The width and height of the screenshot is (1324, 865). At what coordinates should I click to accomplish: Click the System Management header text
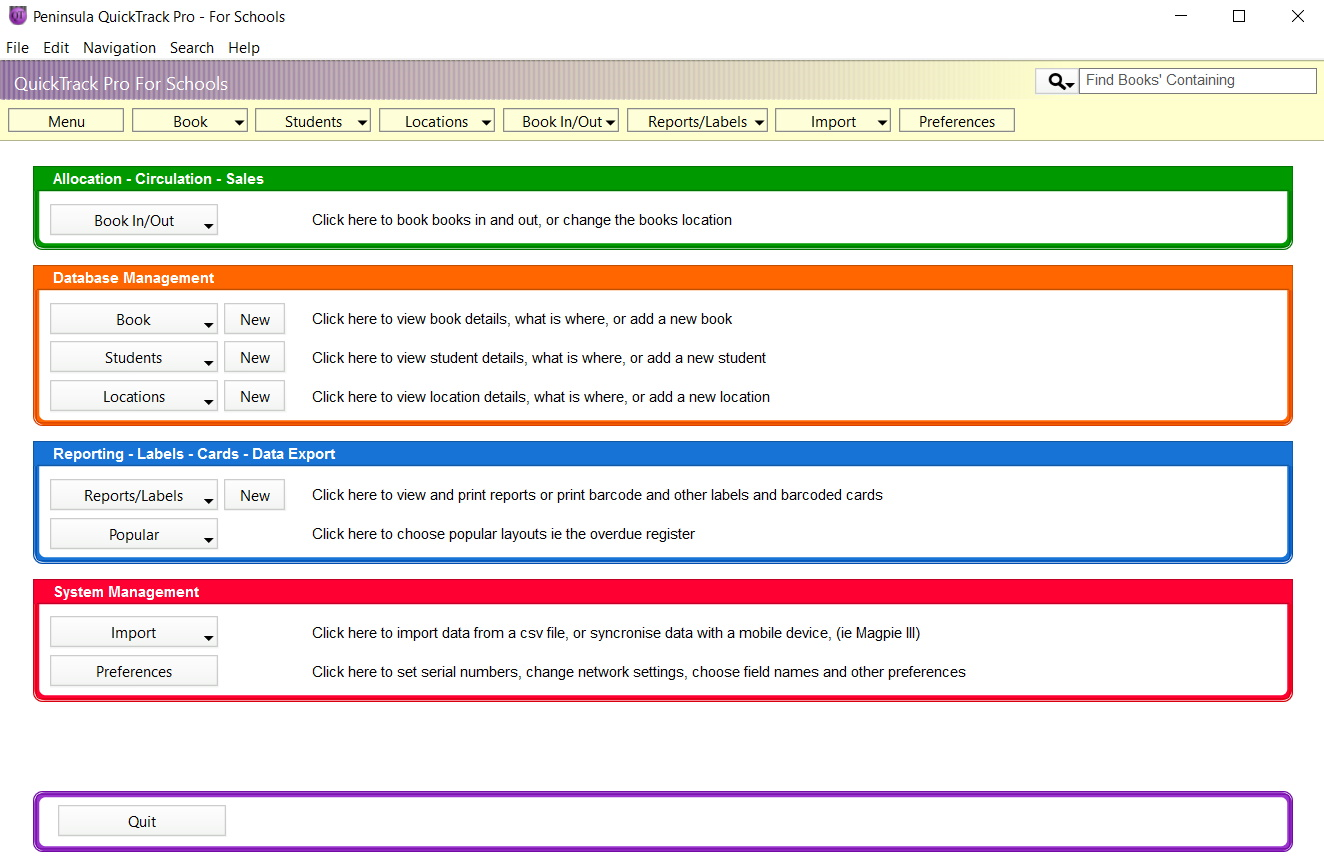coord(126,592)
